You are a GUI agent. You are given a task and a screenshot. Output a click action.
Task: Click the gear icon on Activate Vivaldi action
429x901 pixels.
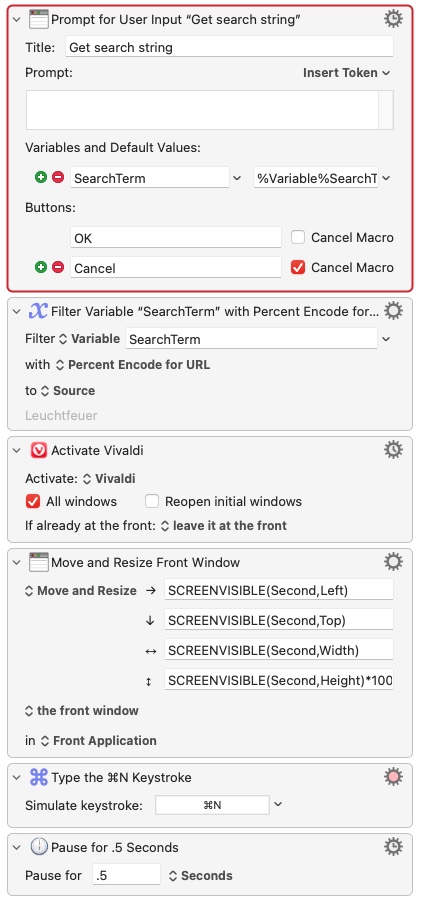click(393, 450)
